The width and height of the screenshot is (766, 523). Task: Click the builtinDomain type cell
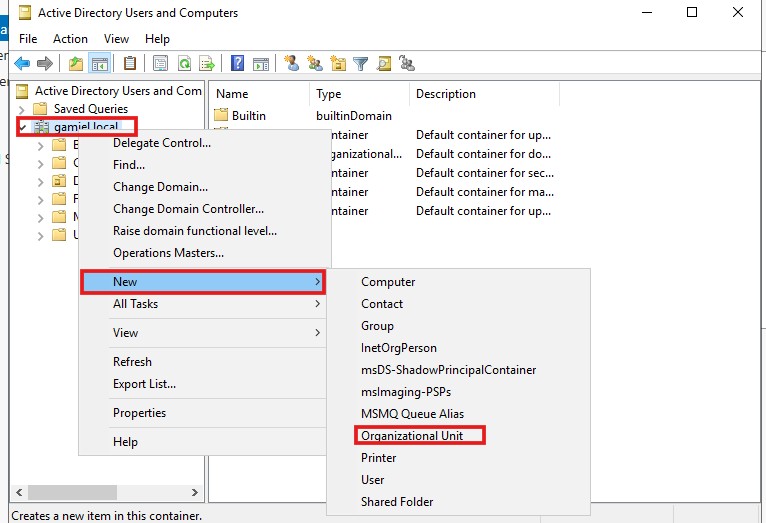[354, 116]
